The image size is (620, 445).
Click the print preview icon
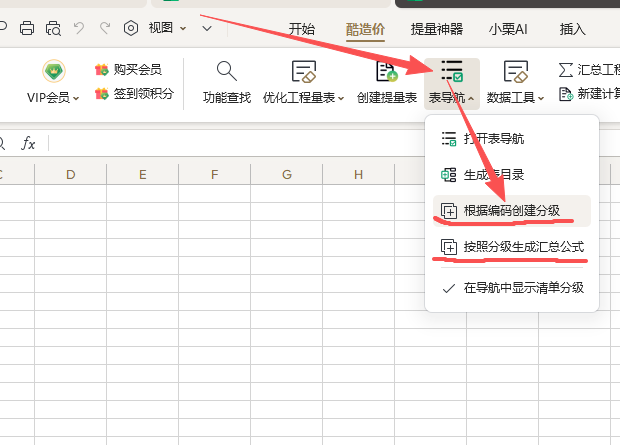point(53,29)
